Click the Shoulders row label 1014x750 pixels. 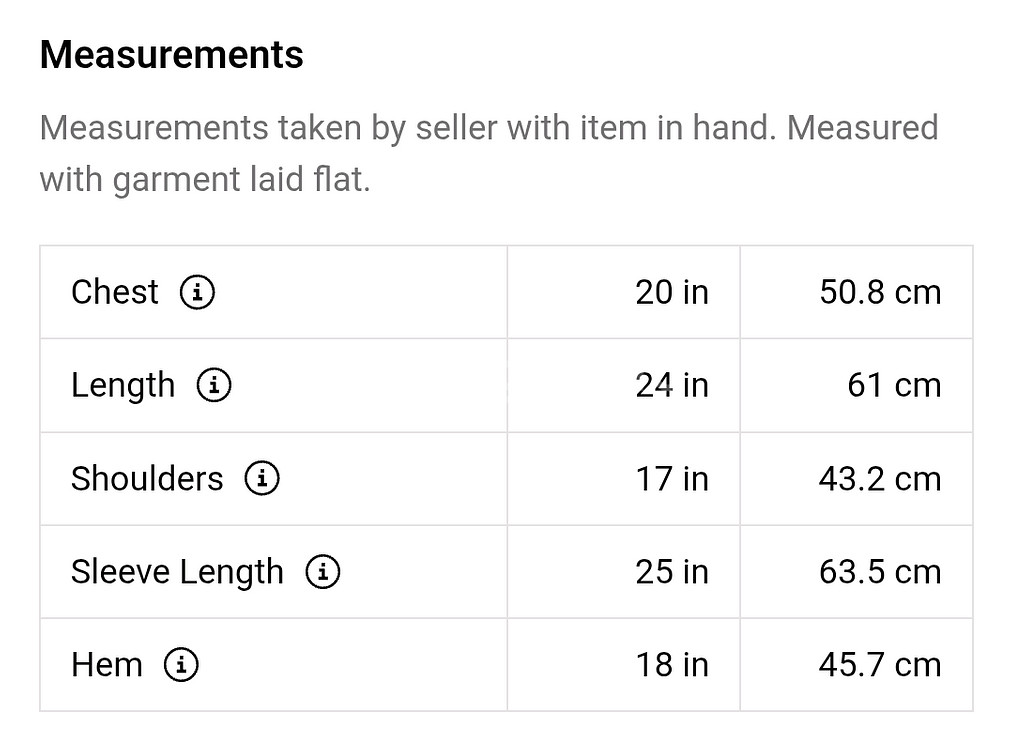(147, 478)
